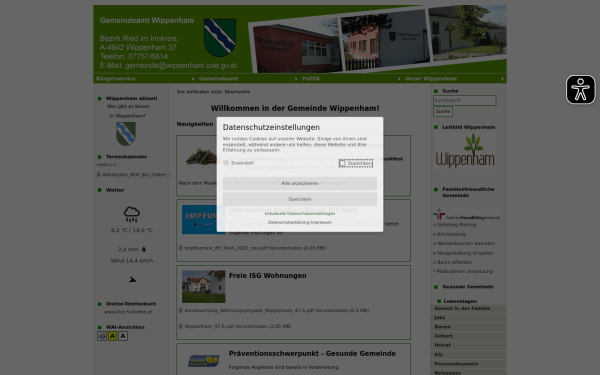Image resolution: width=600 pixels, height=375 pixels.
Task: Open the Terminkalender mehr link
Action: pyautogui.click(x=106, y=165)
